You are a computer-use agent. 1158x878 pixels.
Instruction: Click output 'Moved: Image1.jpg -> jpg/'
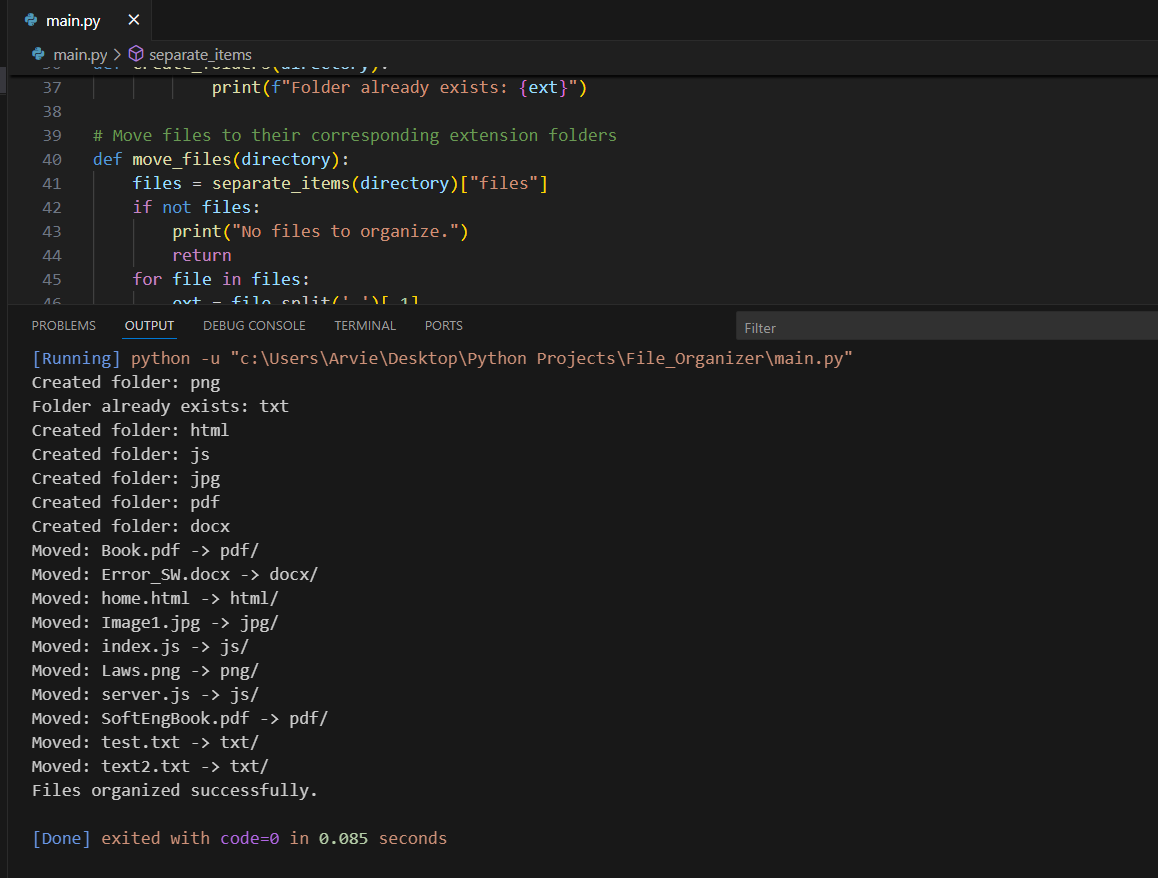[x=155, y=623]
